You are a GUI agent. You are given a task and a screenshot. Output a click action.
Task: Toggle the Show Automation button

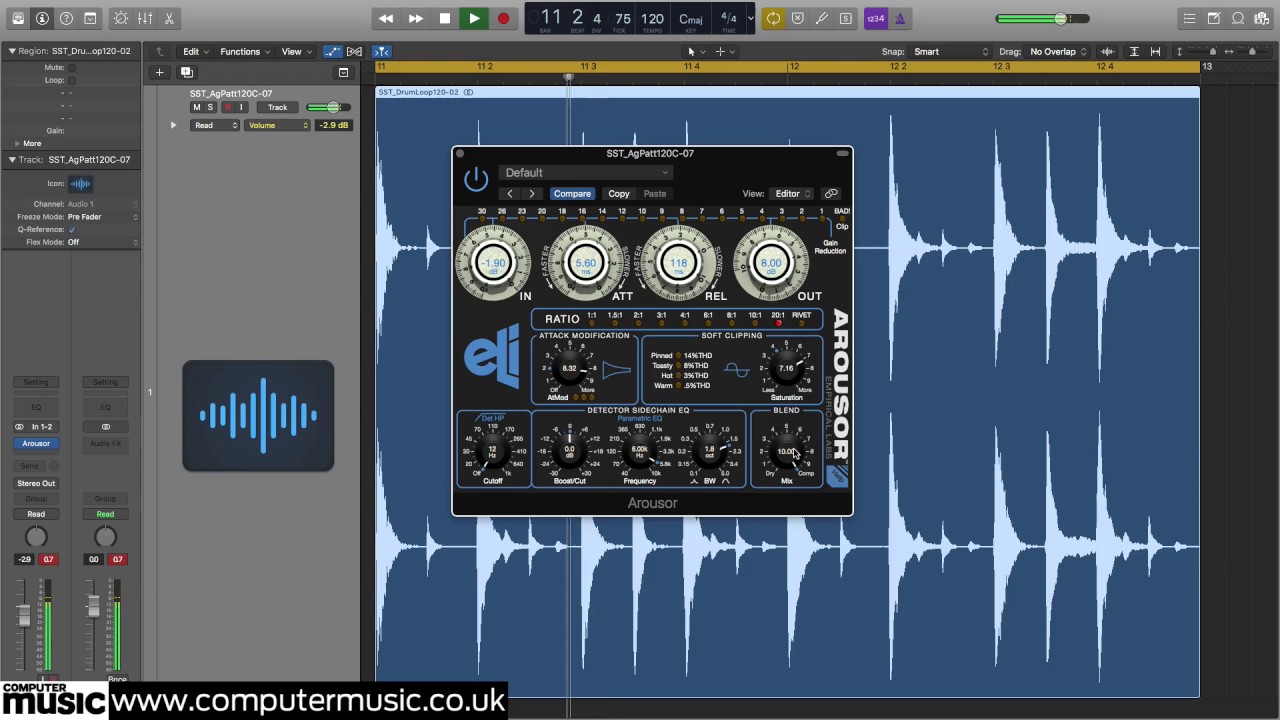[x=332, y=51]
